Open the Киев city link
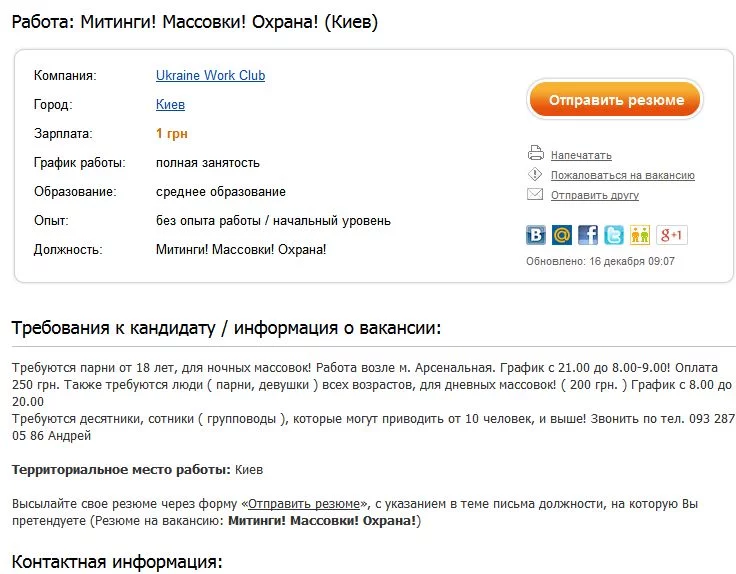 [170, 105]
